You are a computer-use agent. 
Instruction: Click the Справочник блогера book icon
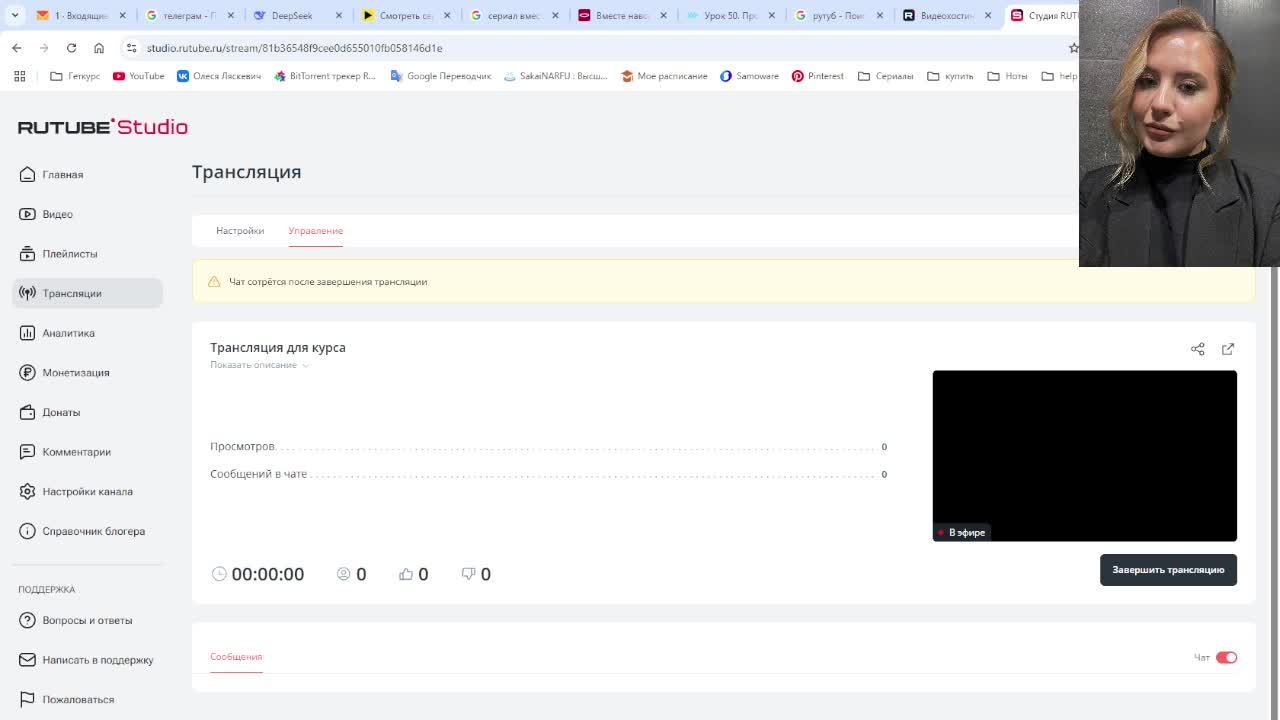27,531
